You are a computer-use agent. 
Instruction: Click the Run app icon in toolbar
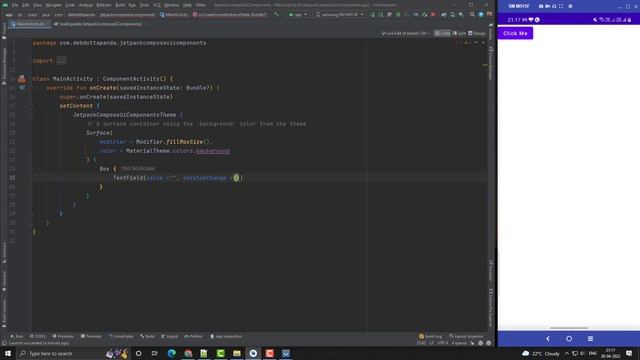coord(372,14)
